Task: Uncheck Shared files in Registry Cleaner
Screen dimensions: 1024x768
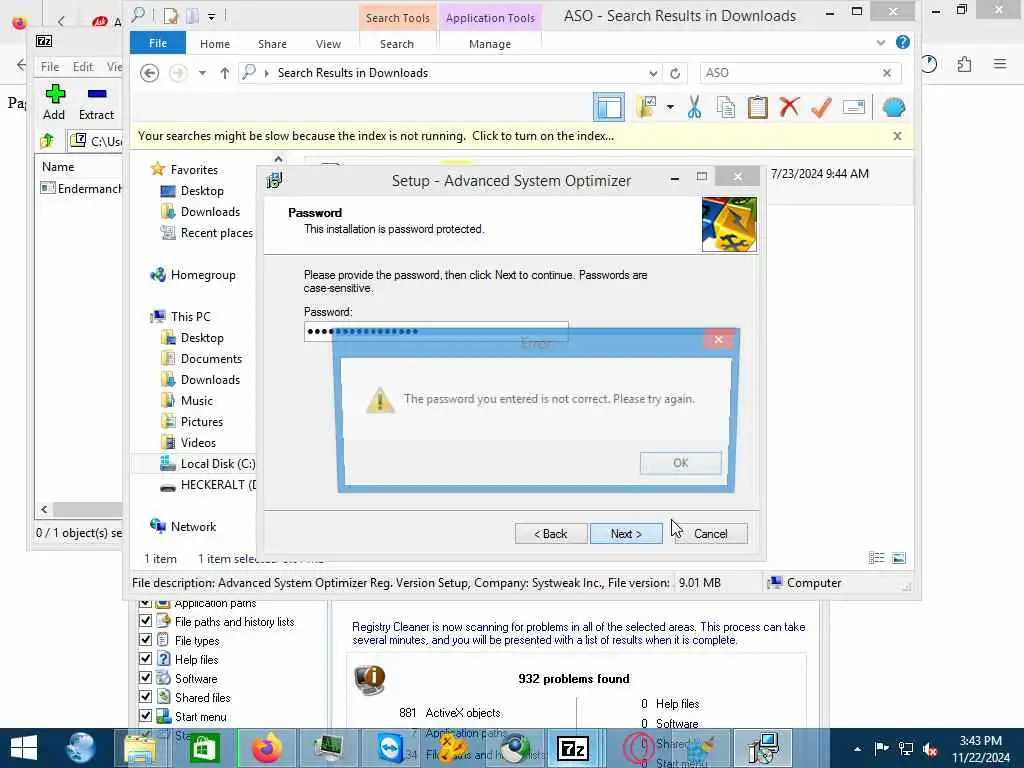Action: (x=146, y=697)
